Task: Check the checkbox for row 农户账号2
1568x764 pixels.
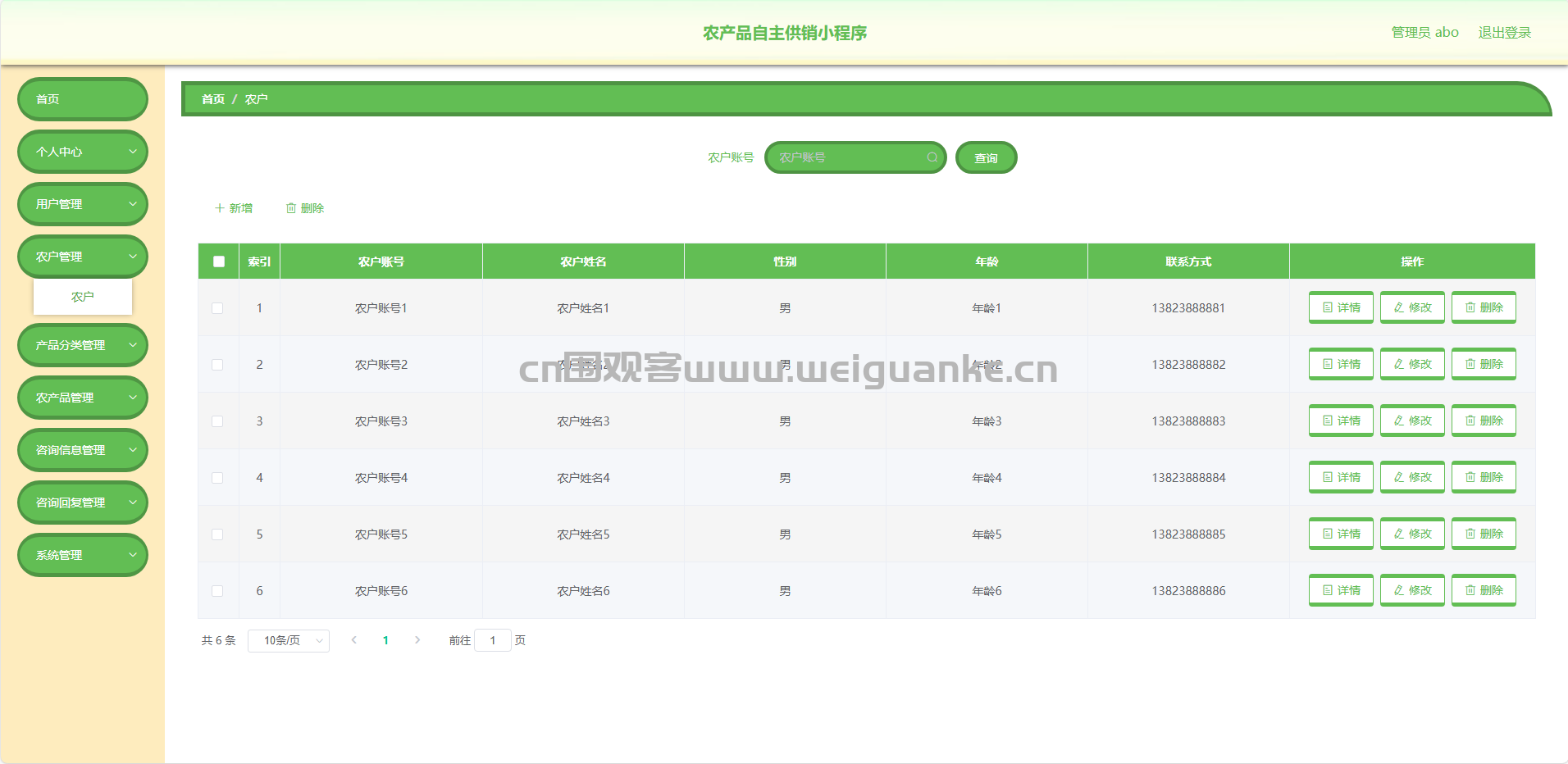Action: click(x=217, y=365)
